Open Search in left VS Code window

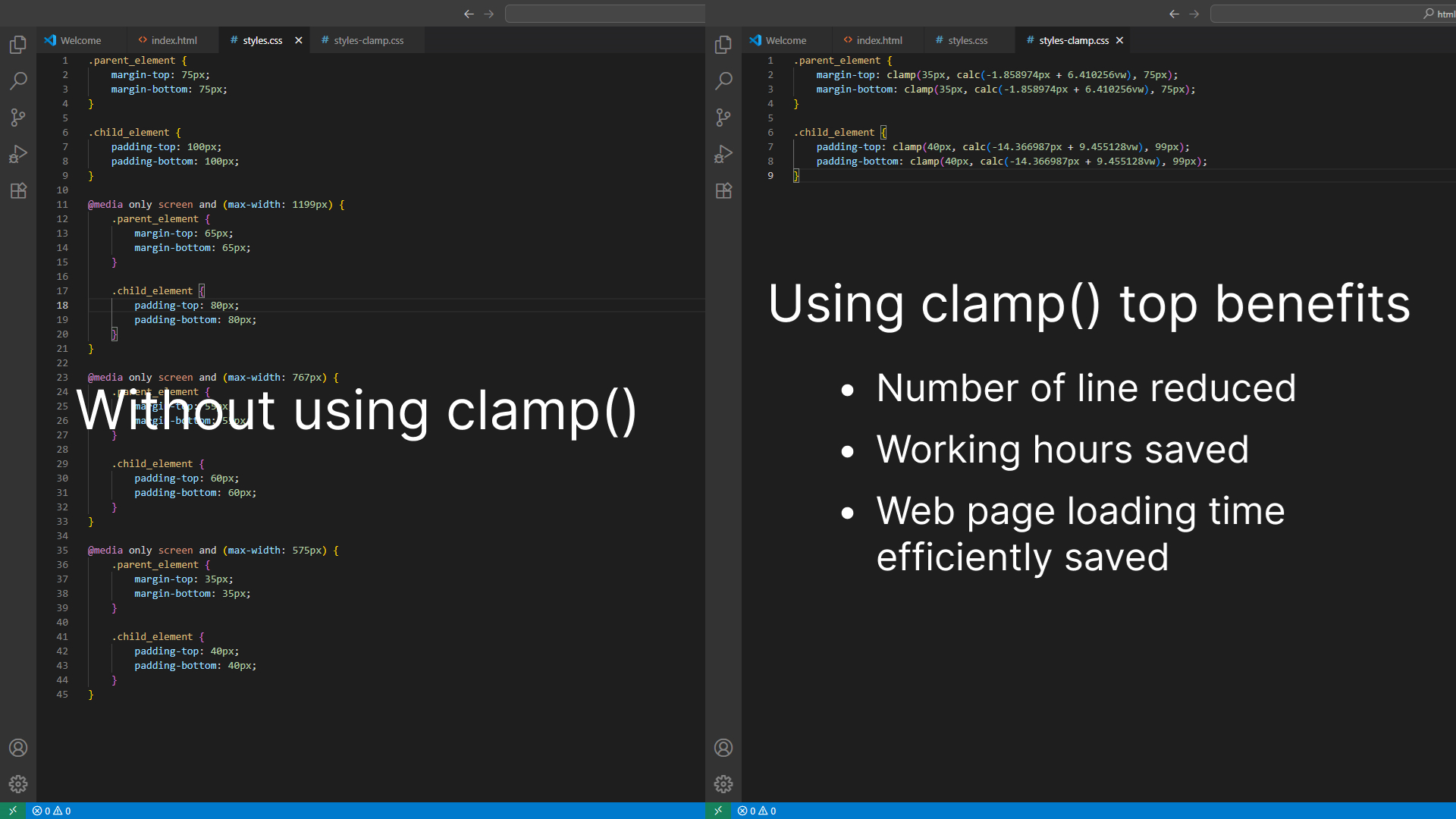(18, 80)
